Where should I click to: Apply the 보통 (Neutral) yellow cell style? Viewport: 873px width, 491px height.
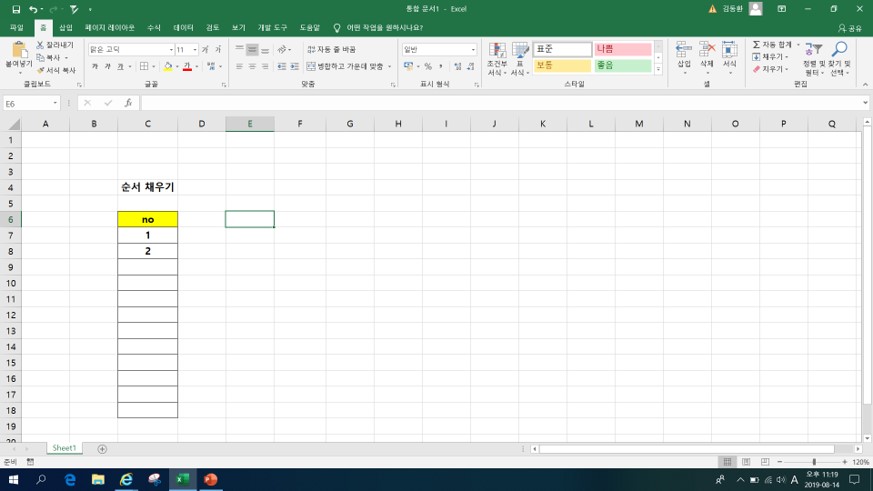pos(562,66)
